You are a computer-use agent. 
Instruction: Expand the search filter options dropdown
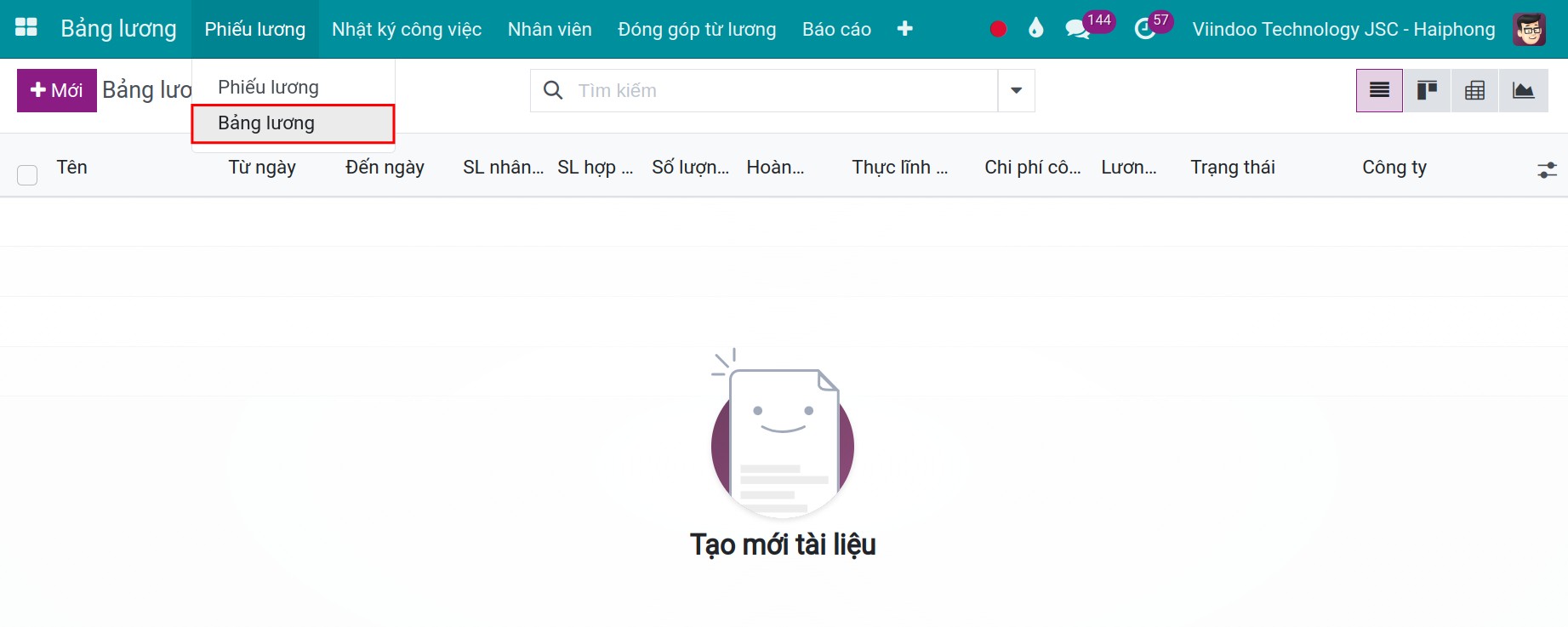[1016, 90]
